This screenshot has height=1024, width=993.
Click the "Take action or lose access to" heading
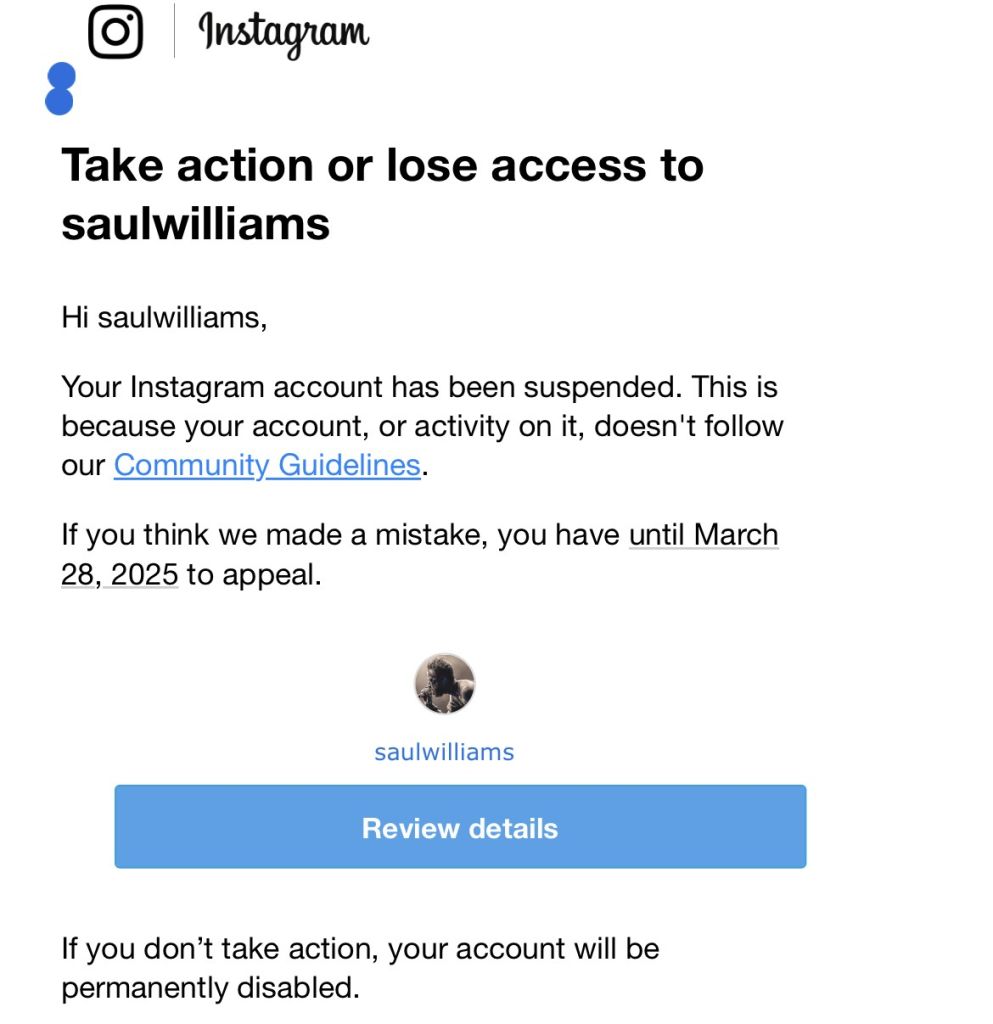click(x=383, y=165)
